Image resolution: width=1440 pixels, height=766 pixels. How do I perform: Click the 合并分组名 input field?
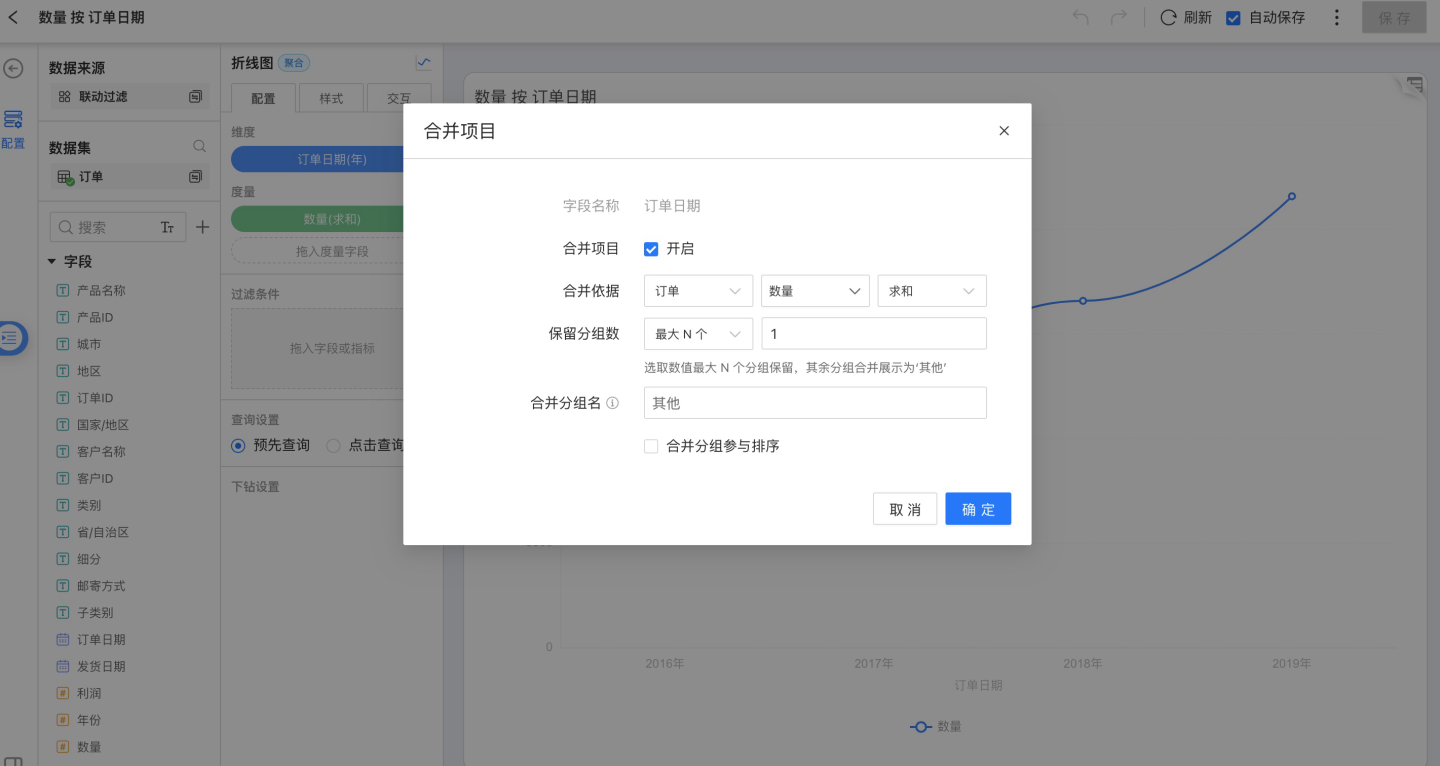tap(815, 403)
